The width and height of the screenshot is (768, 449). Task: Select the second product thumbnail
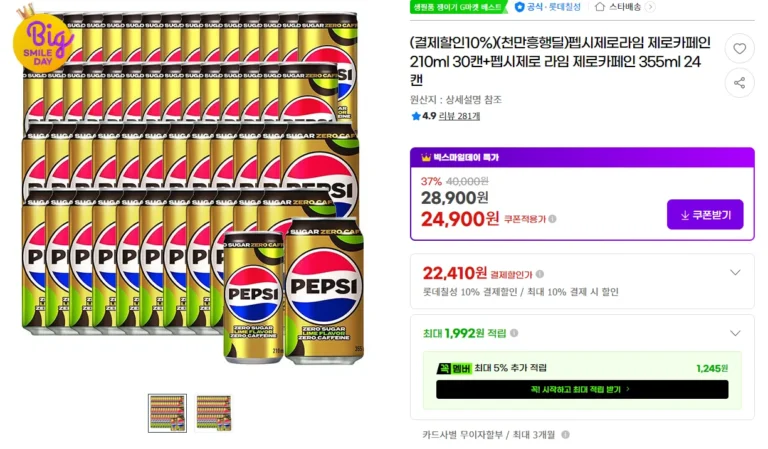click(x=214, y=413)
